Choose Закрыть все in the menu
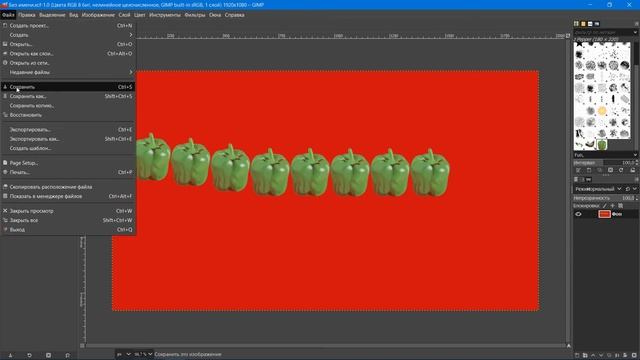 click(68, 220)
